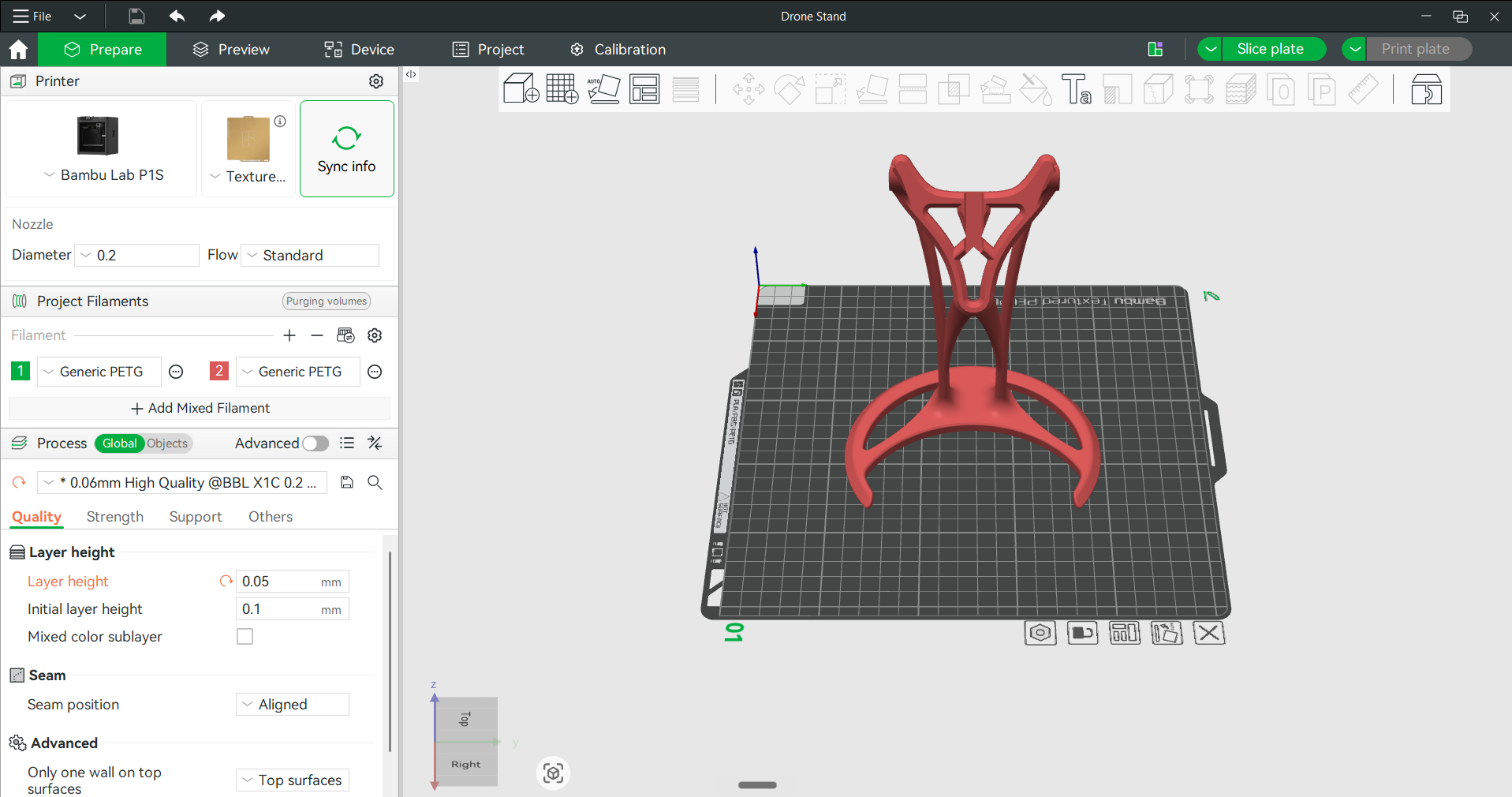Screen dimensions: 1512x797
Task: Click Add Mixed Filament button
Action: (x=200, y=408)
